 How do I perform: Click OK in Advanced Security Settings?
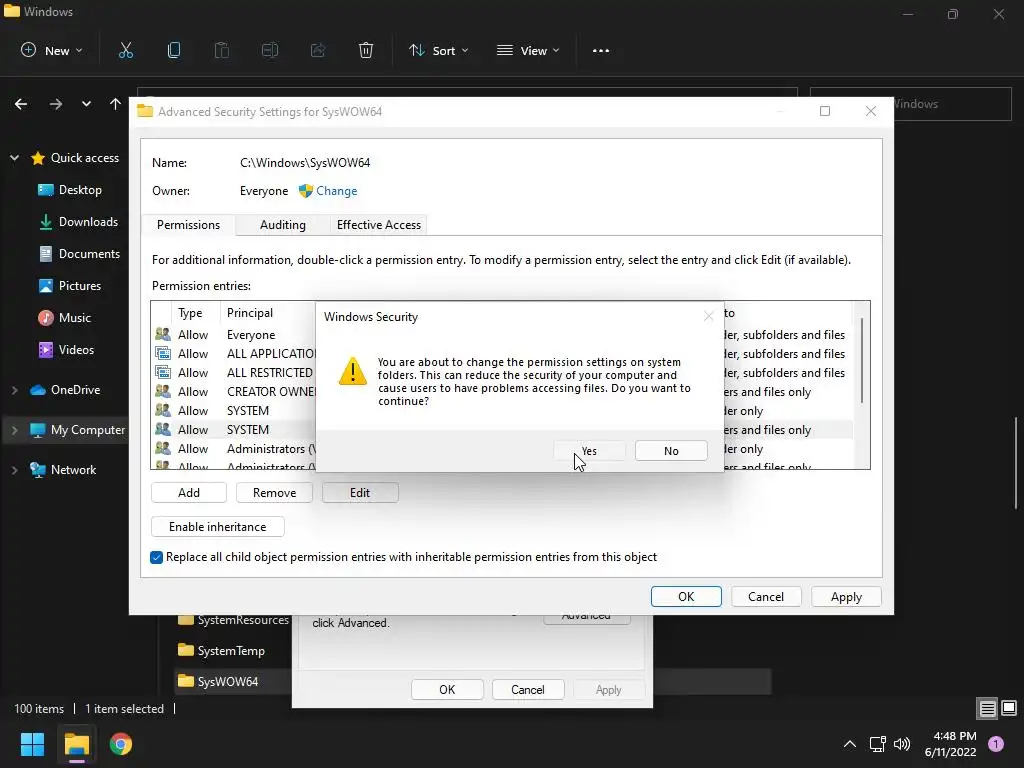point(686,596)
